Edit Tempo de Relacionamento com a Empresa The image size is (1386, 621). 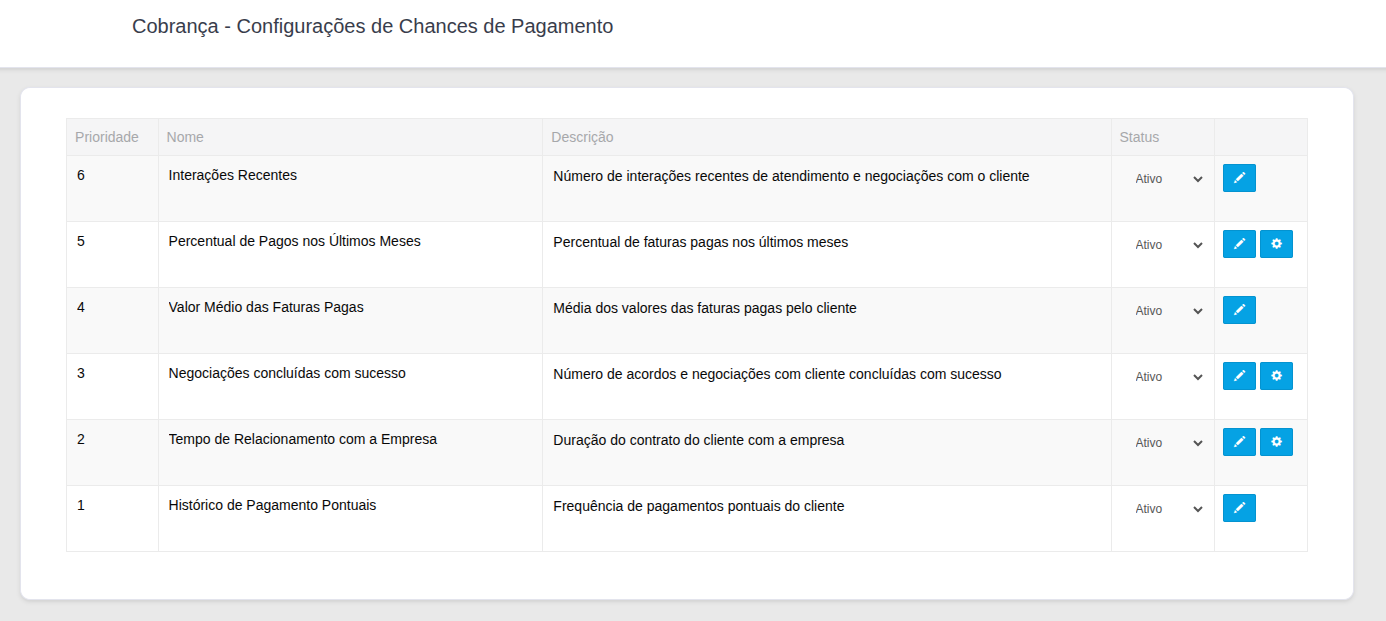(1239, 442)
